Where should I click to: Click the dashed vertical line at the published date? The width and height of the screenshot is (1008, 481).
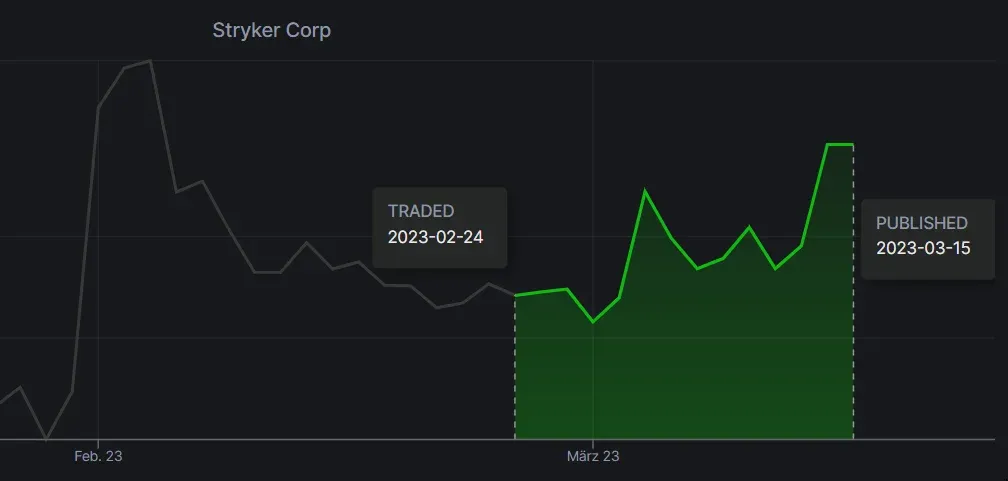click(853, 300)
